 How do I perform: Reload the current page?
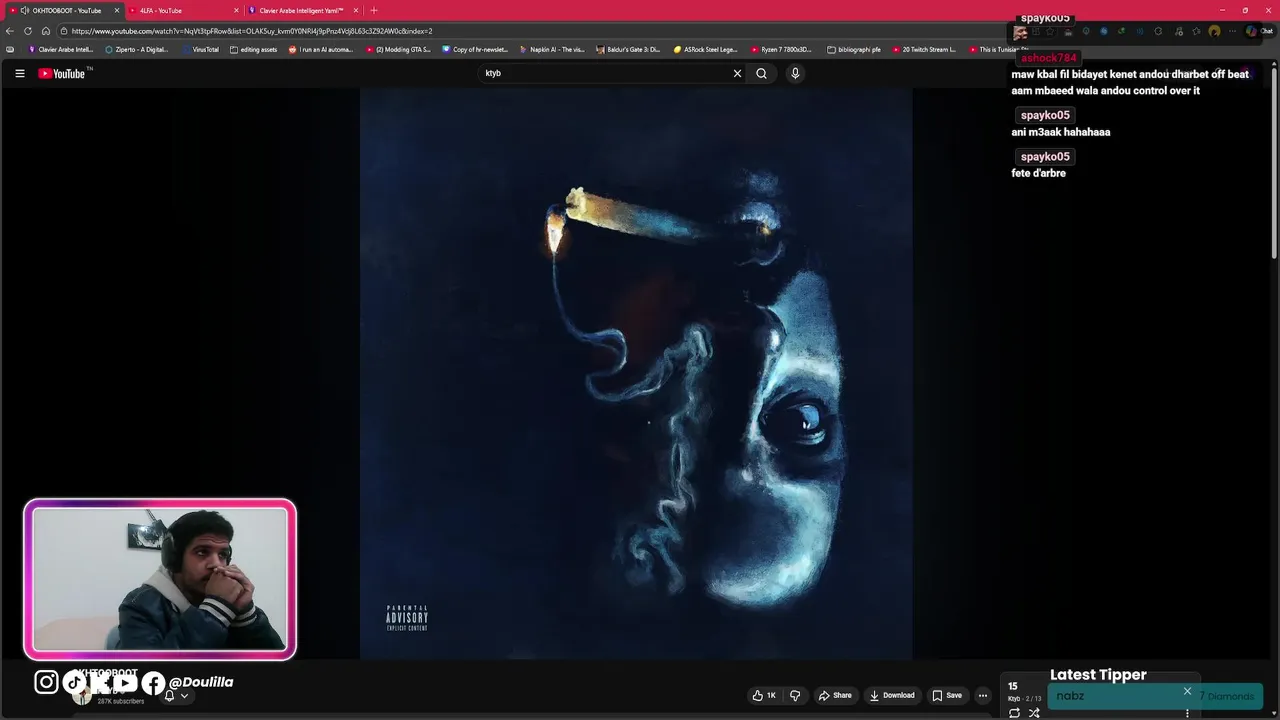coord(28,31)
